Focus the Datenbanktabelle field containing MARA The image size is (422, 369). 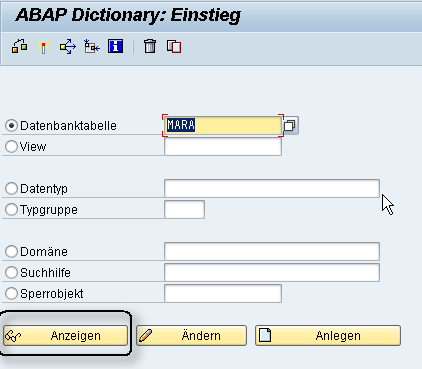(x=223, y=125)
